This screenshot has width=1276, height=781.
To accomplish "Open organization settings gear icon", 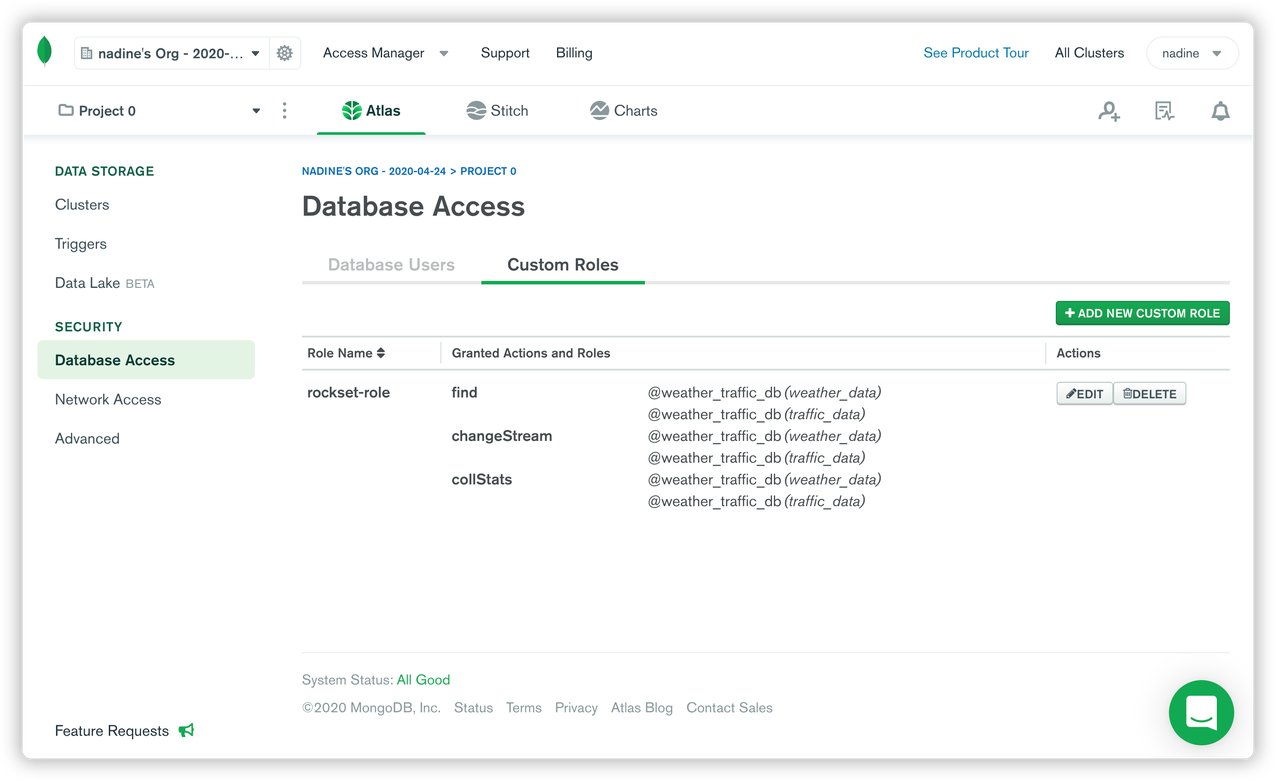I will (x=285, y=53).
